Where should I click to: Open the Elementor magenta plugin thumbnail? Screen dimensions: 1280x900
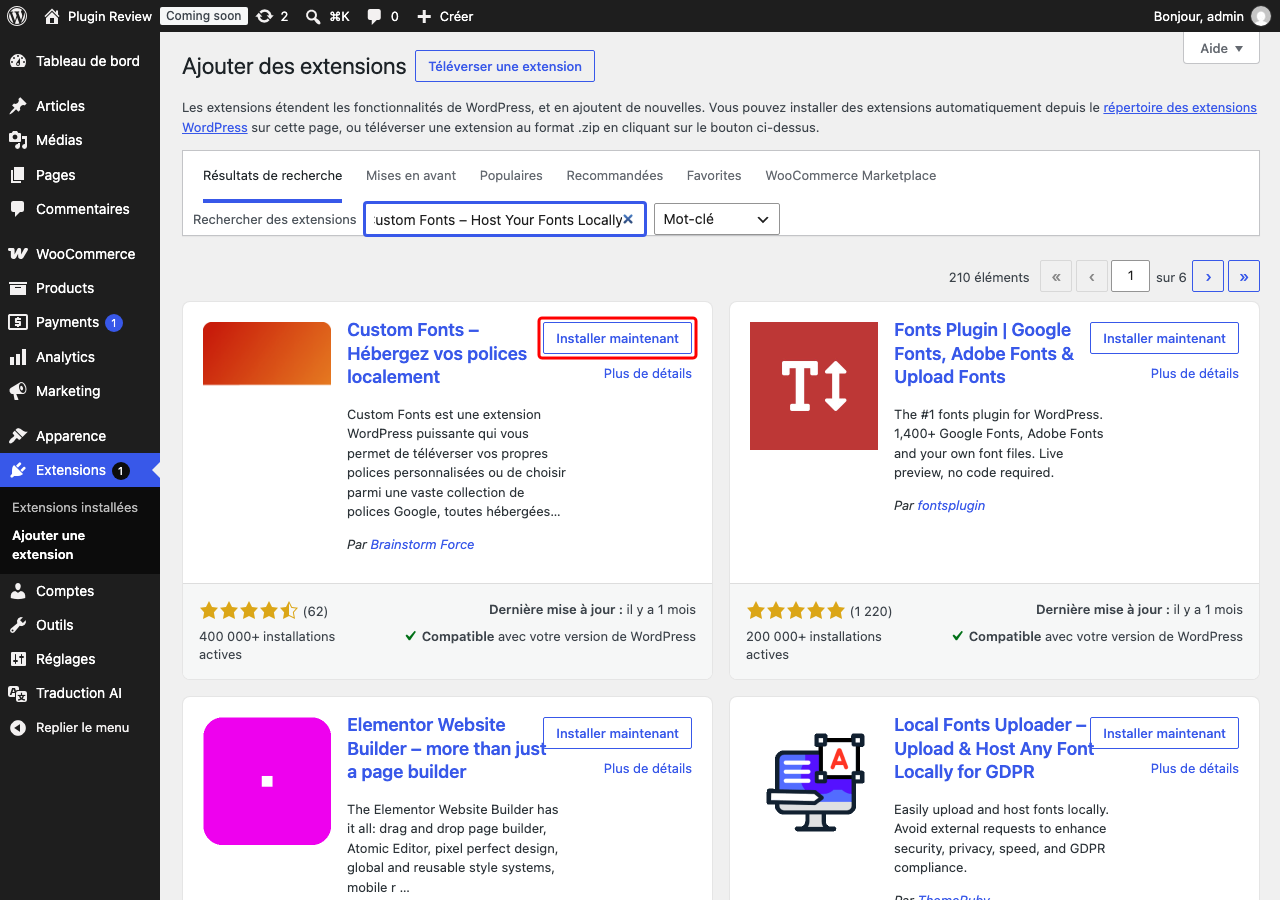(267, 781)
